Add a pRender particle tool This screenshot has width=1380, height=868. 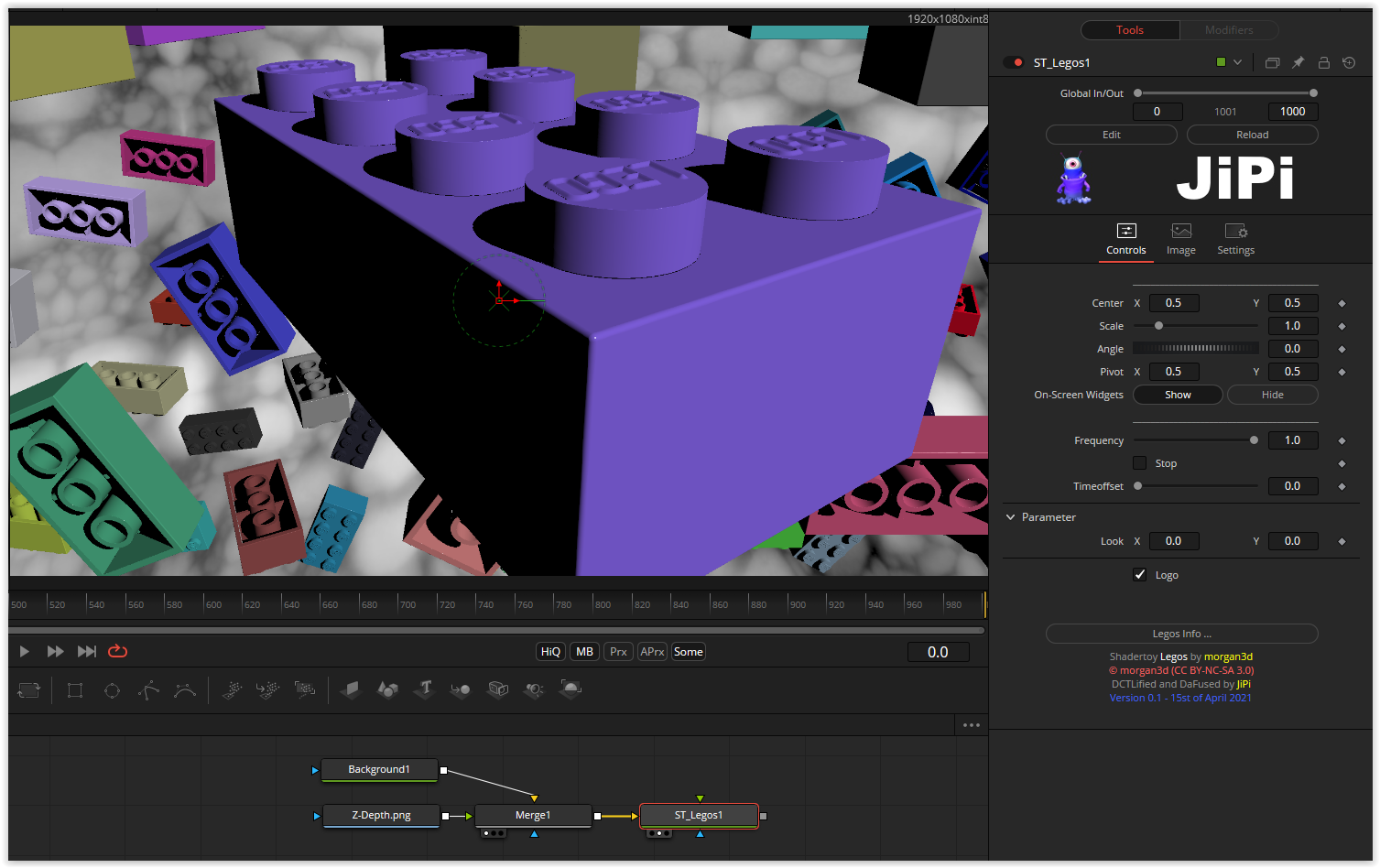tap(305, 689)
